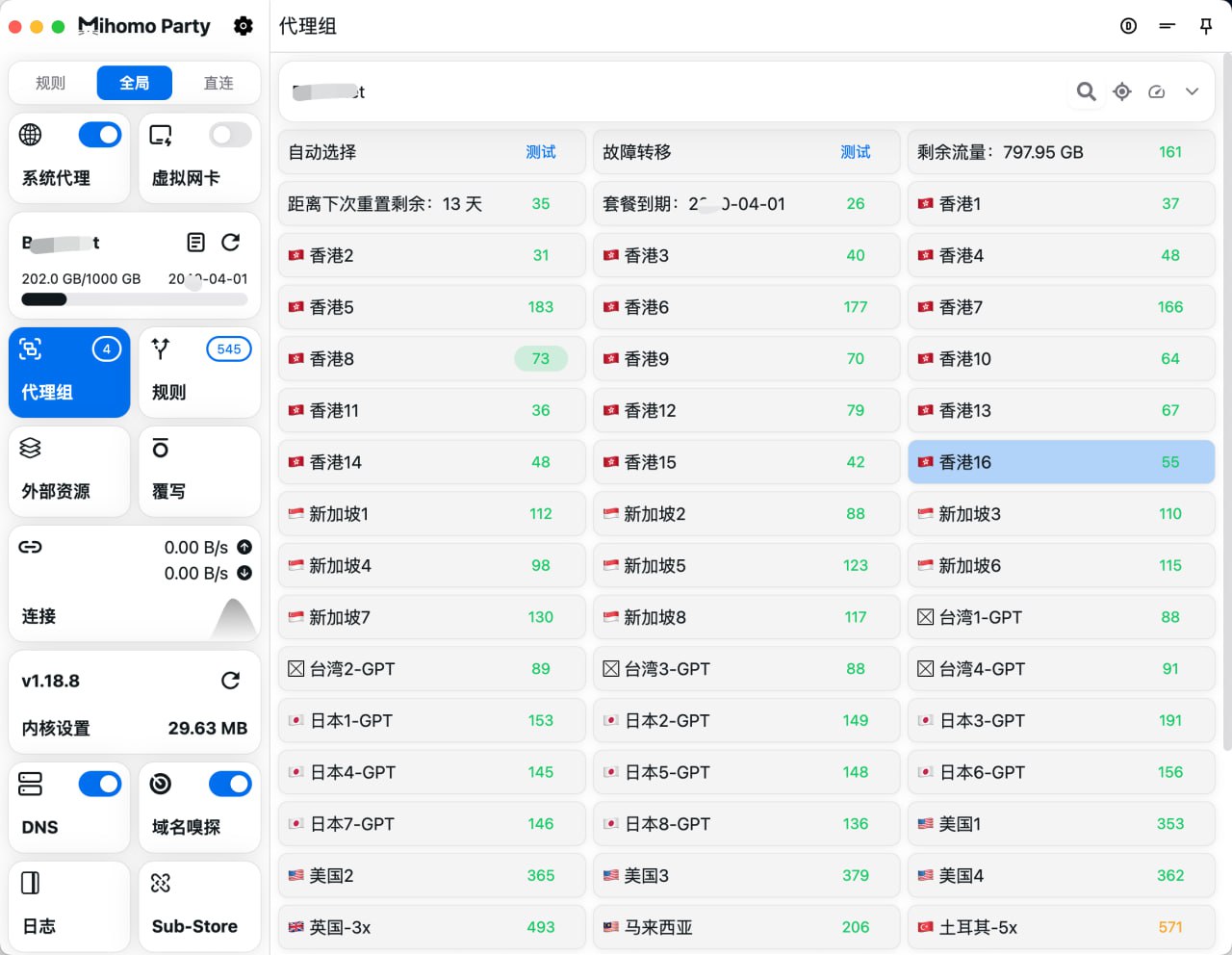1232x955 pixels.
Task: Choose 新加坡5 proxy node
Action: coord(747,565)
